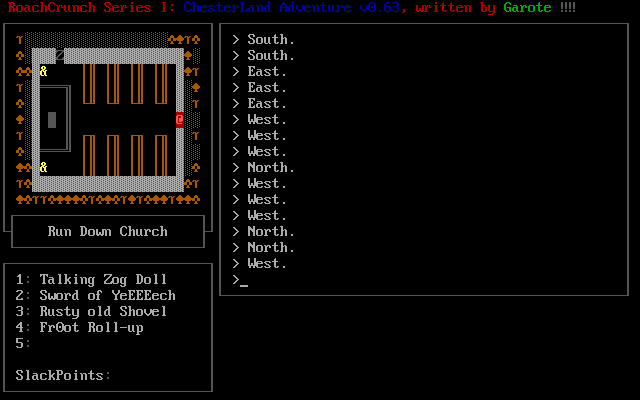Click the green 'Garote' author name

tap(527, 7)
